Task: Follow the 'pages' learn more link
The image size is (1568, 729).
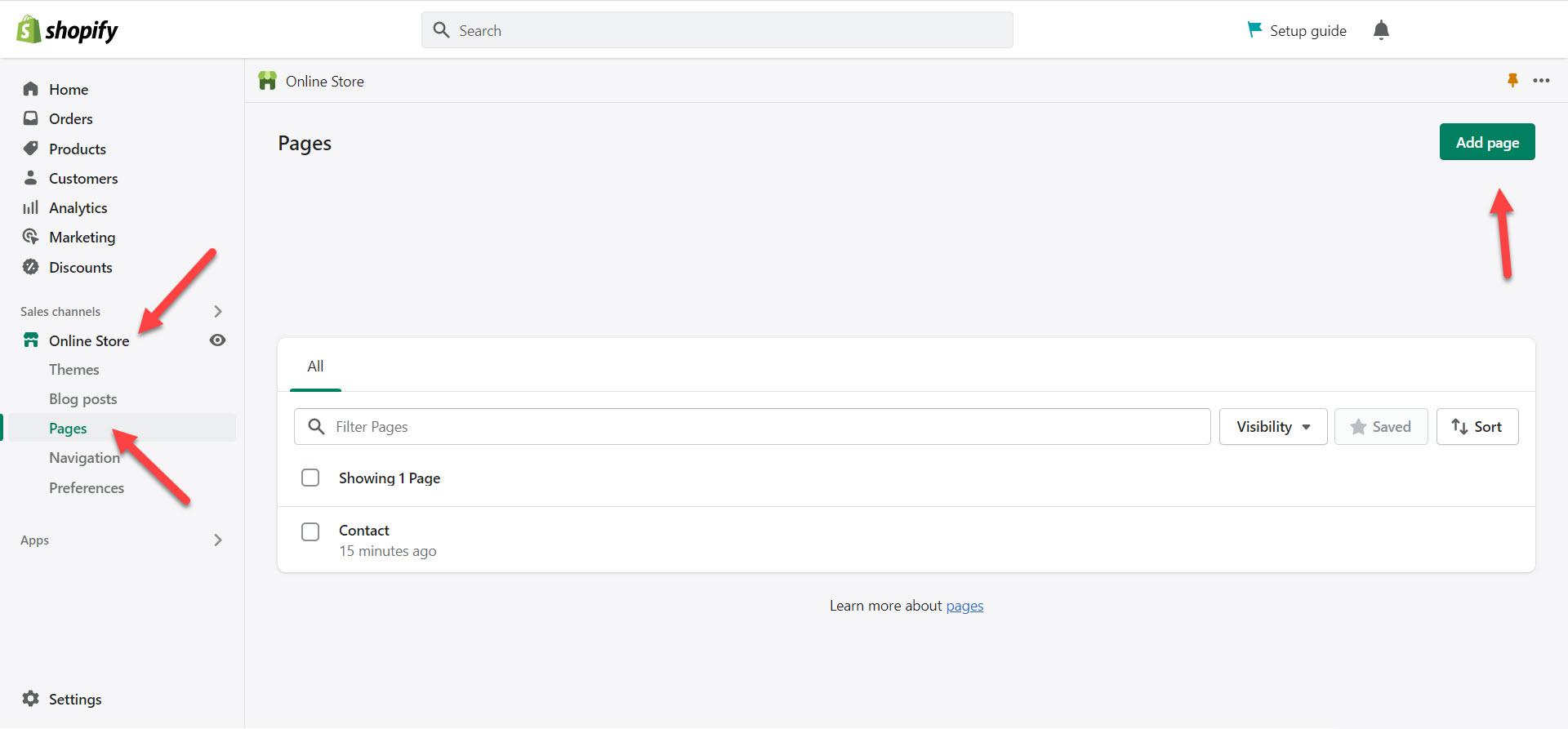Action: click(964, 606)
